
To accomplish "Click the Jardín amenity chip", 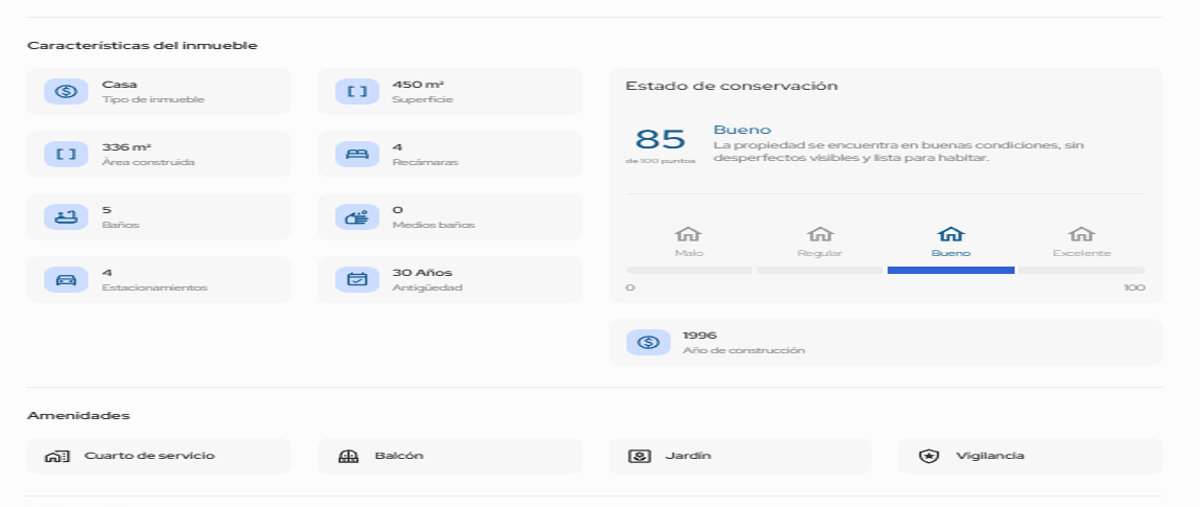I will coord(740,456).
